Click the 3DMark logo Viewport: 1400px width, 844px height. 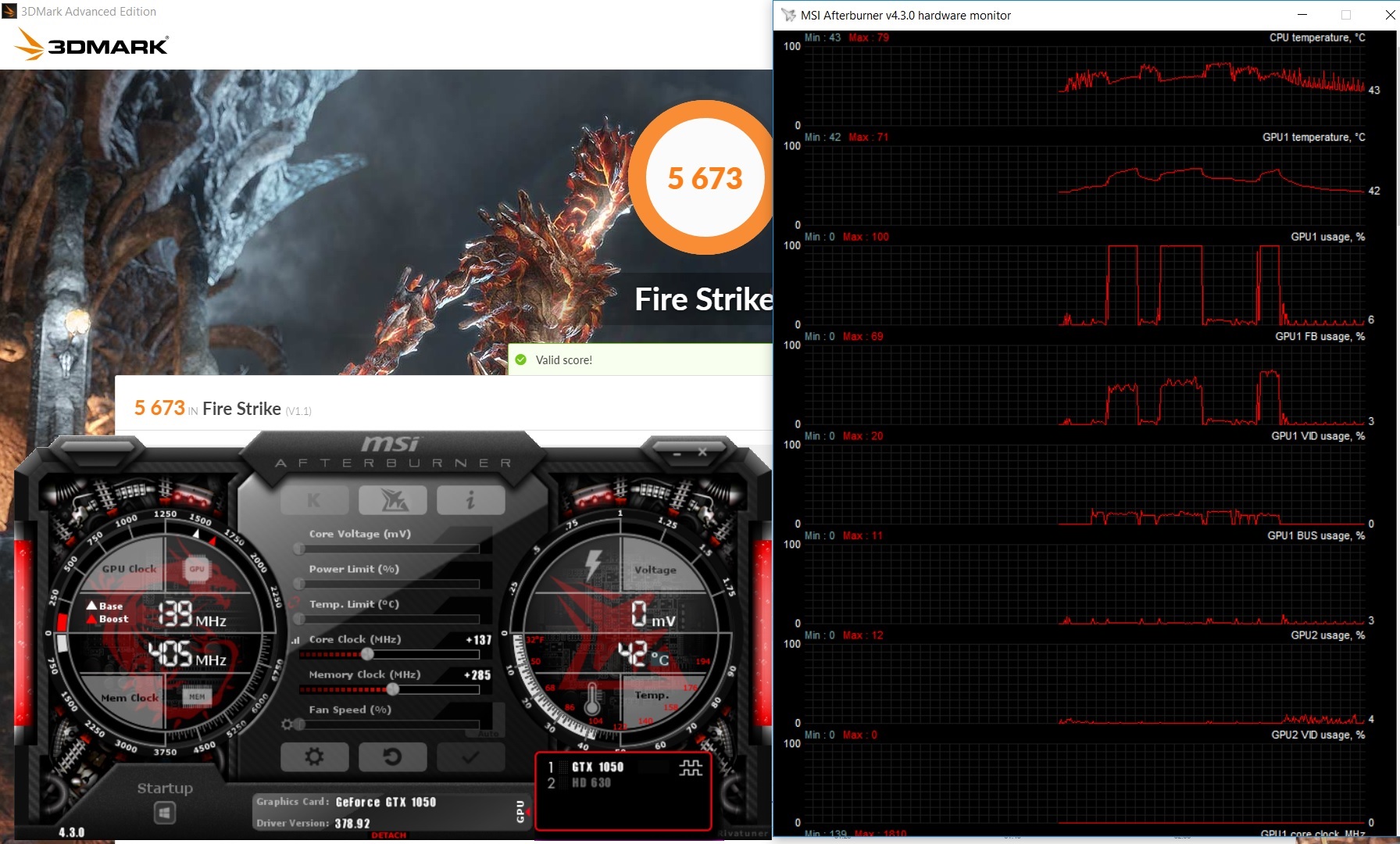click(92, 45)
